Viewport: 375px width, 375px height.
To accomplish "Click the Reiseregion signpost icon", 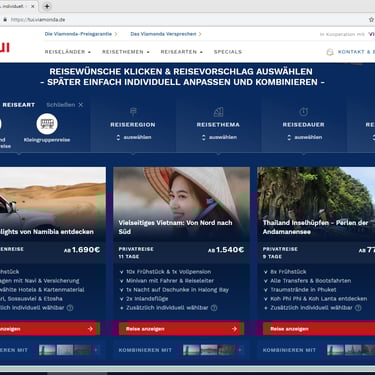I will (x=133, y=112).
